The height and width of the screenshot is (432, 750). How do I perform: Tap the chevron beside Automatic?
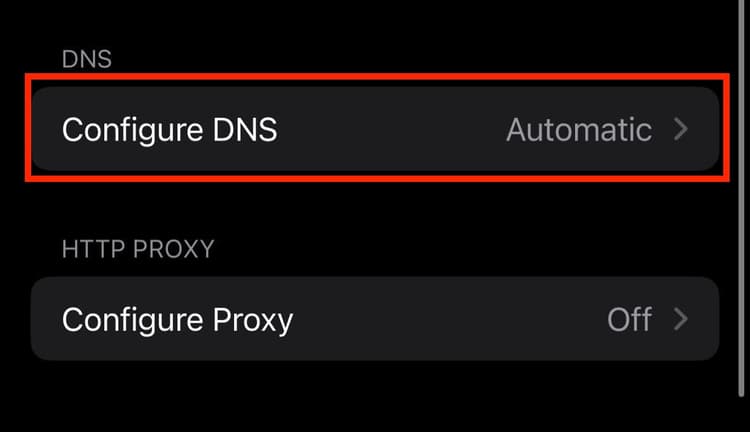[681, 130]
